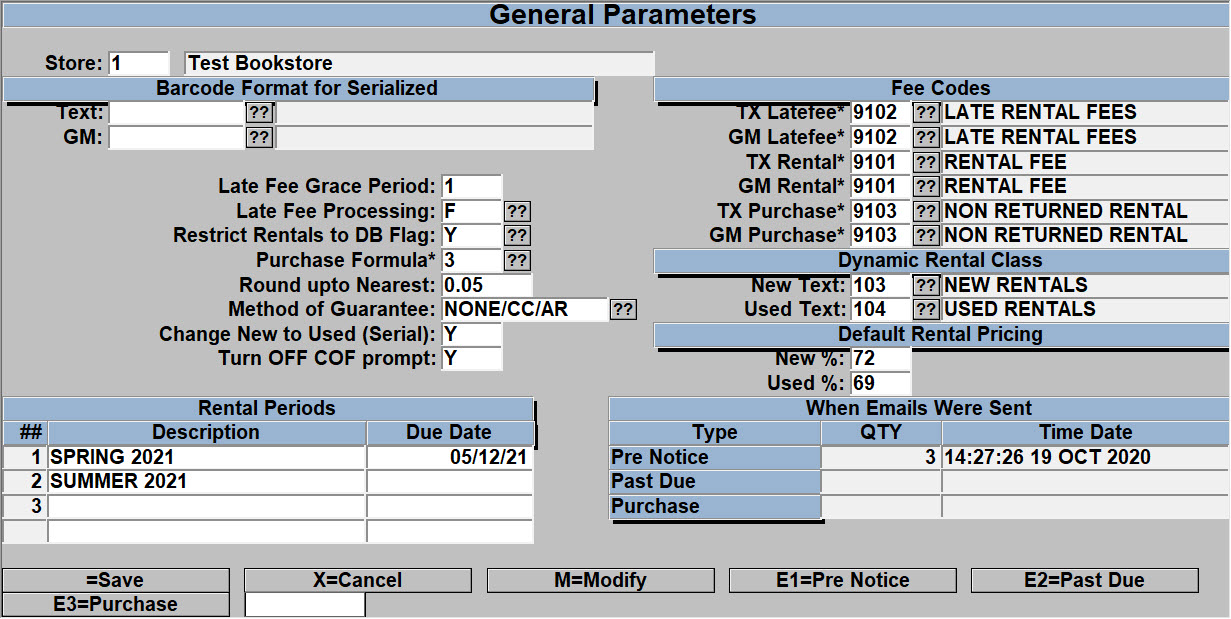Screen dimensions: 1231x619
Task: Open lookup for Restrict Rentals to DB Flag
Action: pos(517,236)
